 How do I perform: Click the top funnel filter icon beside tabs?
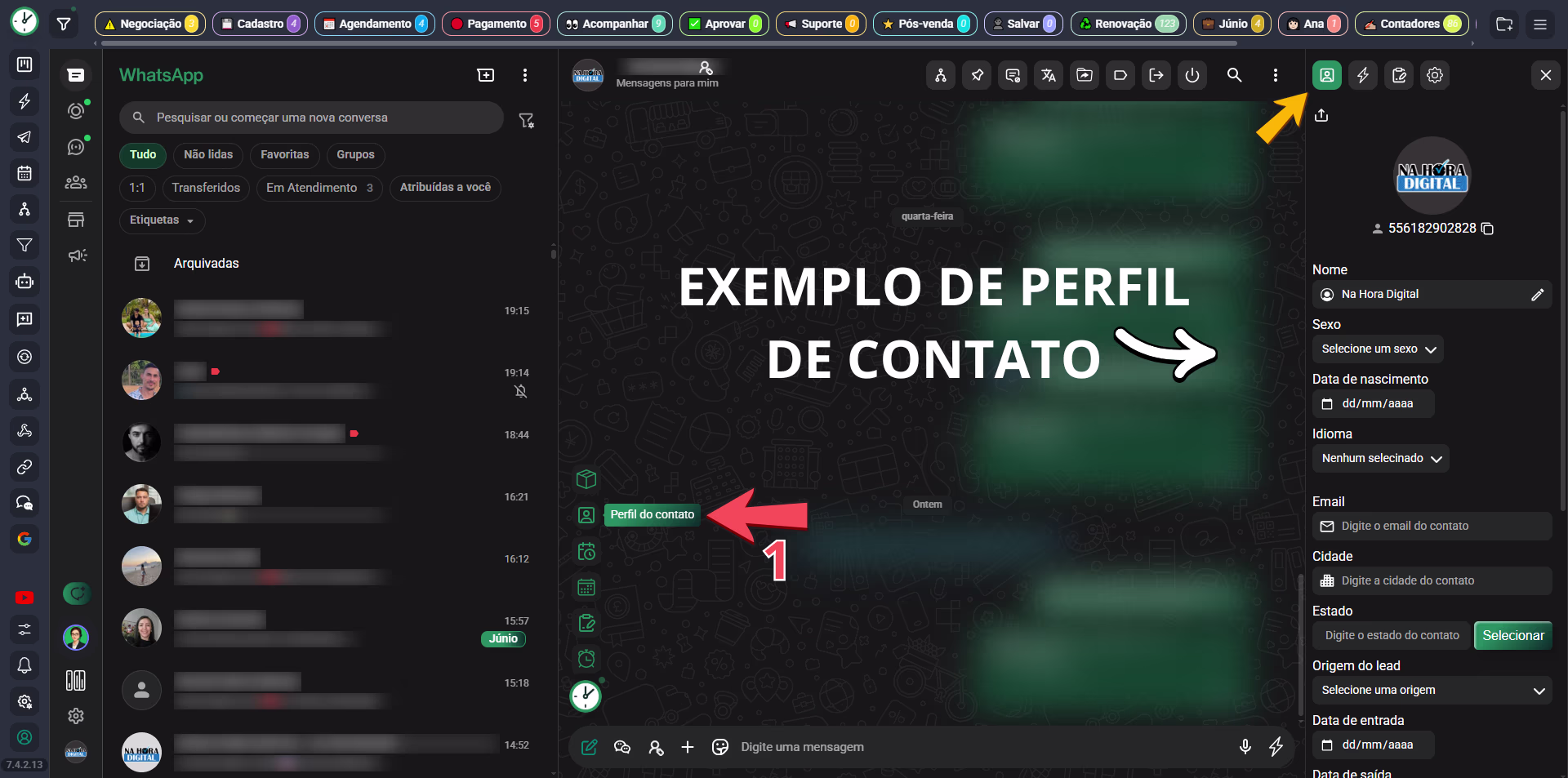64,24
